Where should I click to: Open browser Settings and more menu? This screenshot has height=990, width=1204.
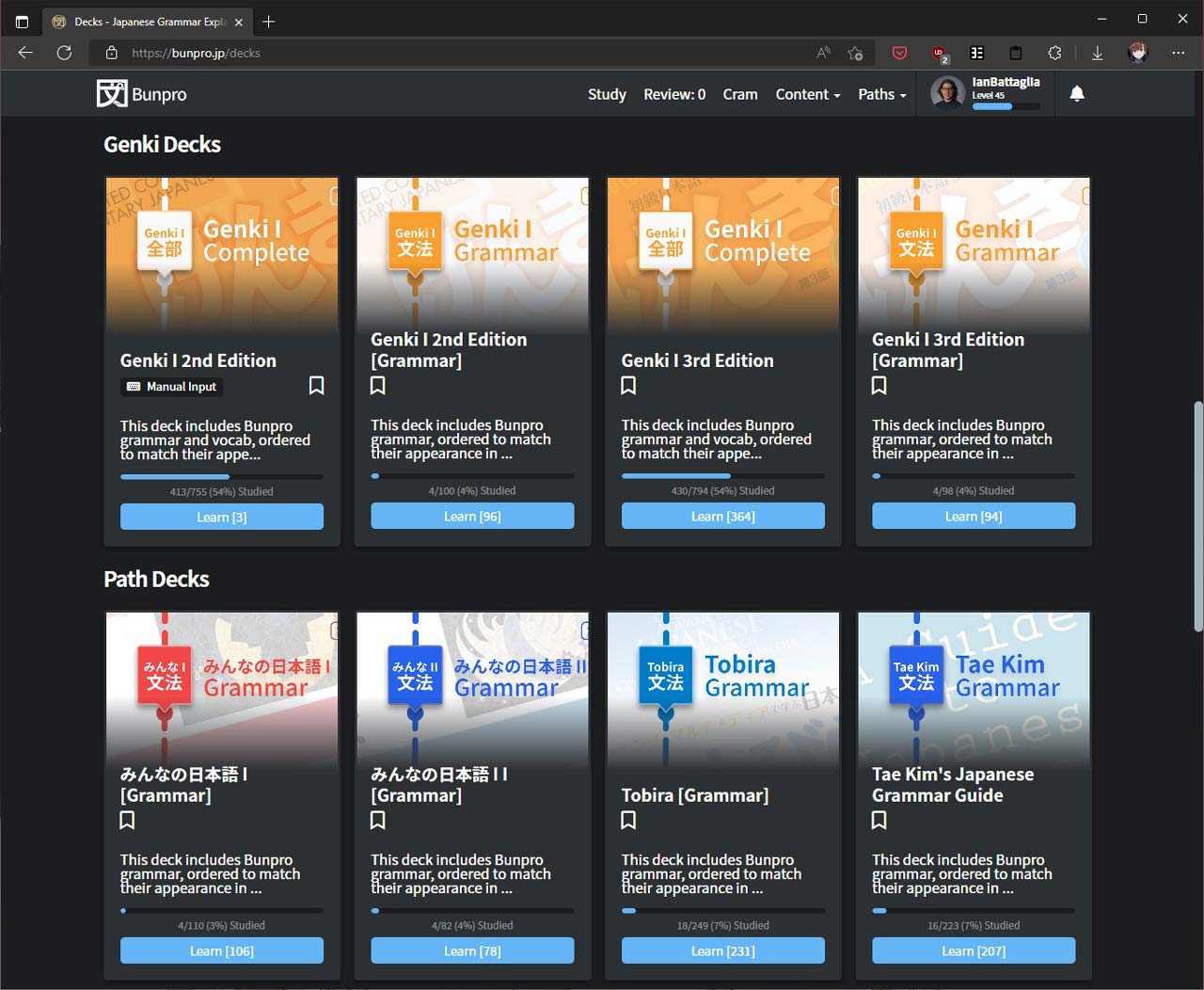pos(1178,53)
